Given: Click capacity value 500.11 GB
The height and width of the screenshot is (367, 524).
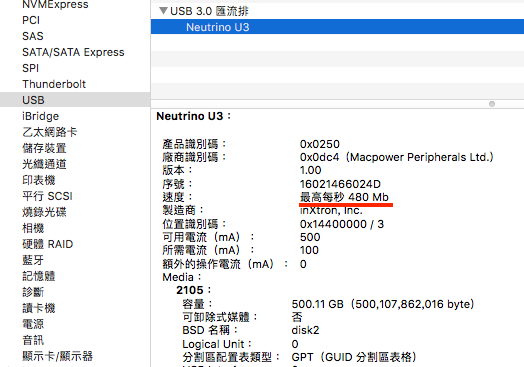Looking at the screenshot, I should [x=383, y=304].
